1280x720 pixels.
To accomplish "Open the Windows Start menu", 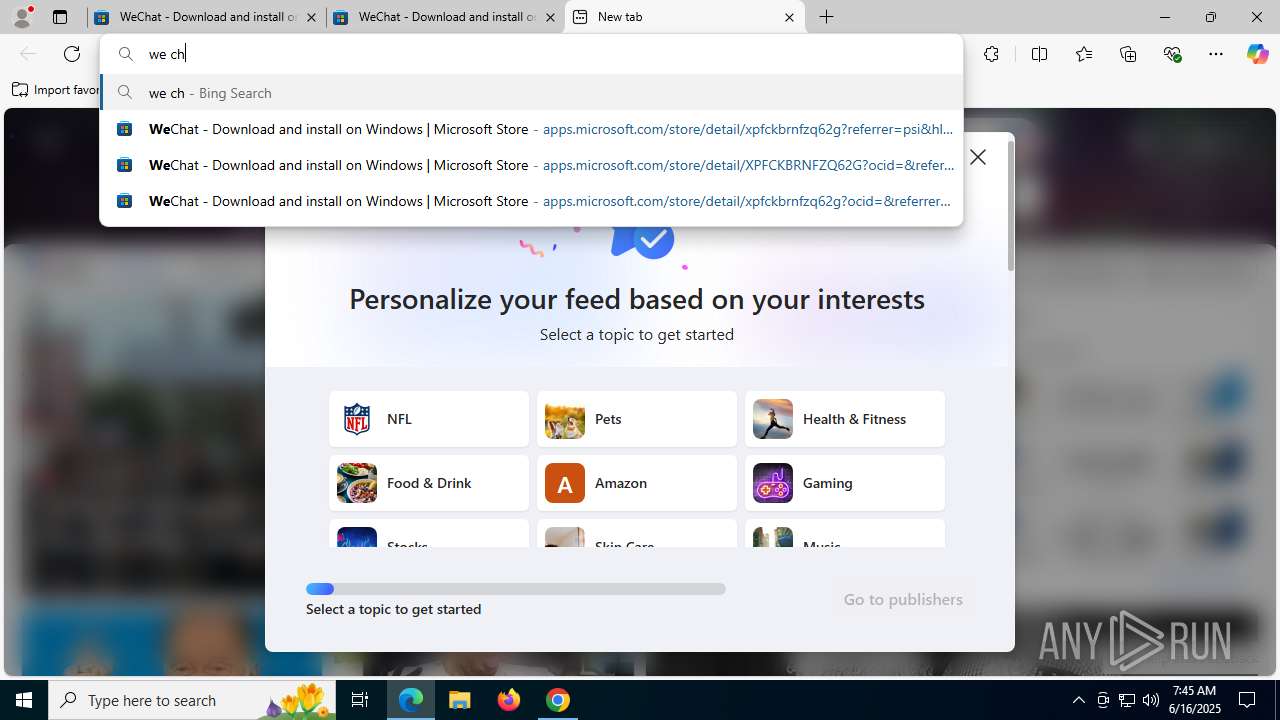I will click(x=24, y=700).
